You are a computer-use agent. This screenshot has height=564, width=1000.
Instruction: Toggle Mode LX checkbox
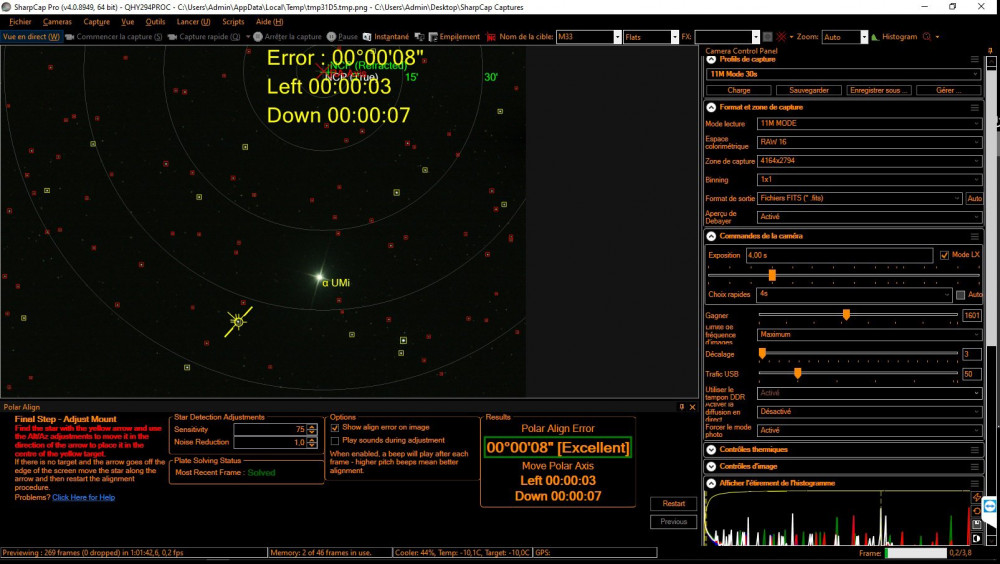[x=945, y=255]
